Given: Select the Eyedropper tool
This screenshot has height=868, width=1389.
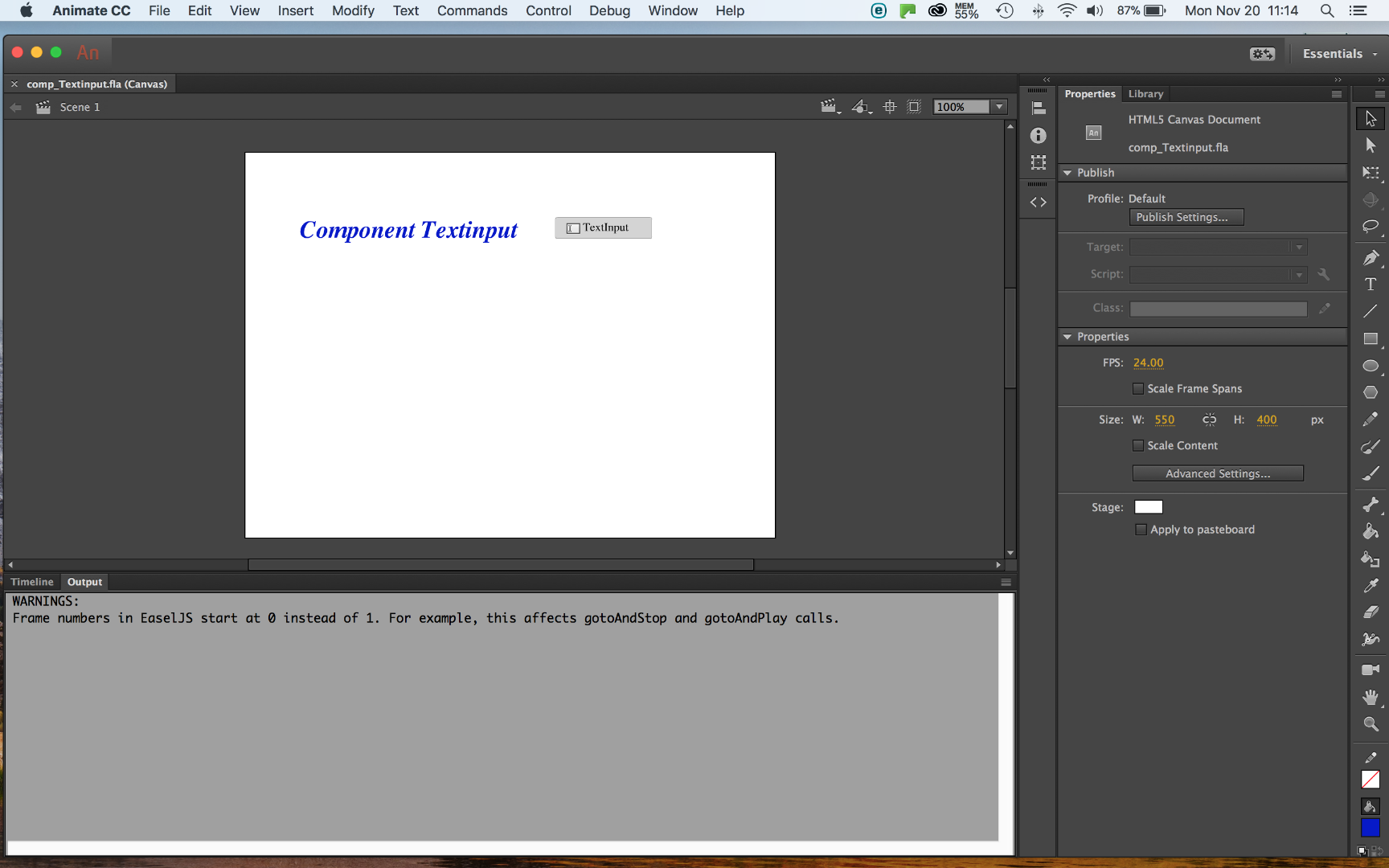Looking at the screenshot, I should pyautogui.click(x=1371, y=586).
